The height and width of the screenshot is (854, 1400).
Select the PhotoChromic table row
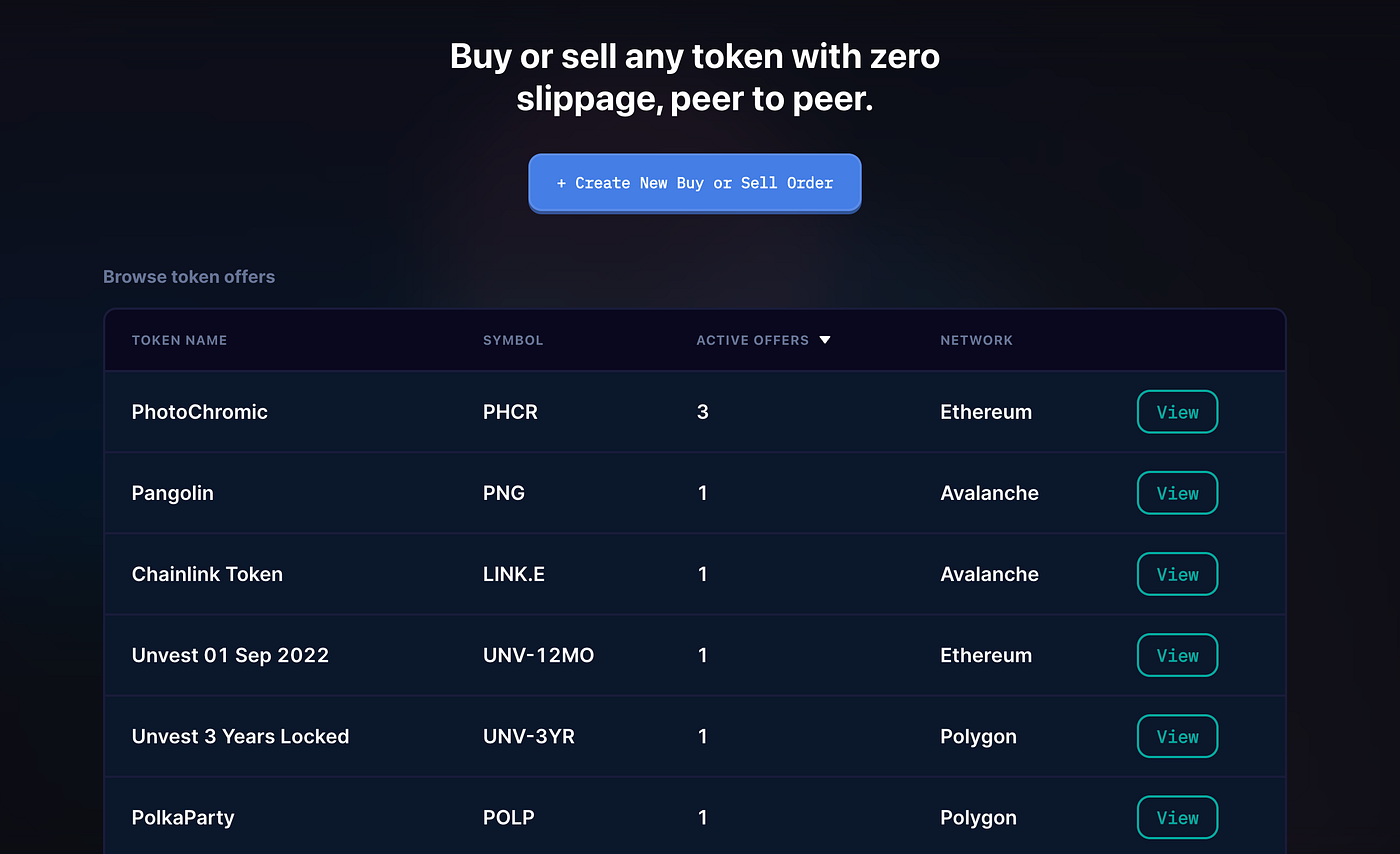600,411
